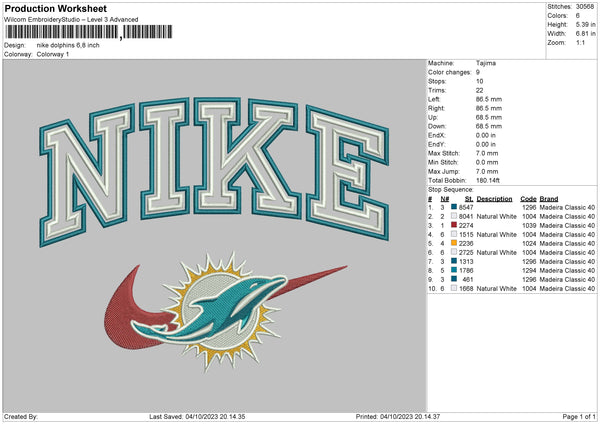
Task: Click the stitch count '30568'
Action: 585,7
